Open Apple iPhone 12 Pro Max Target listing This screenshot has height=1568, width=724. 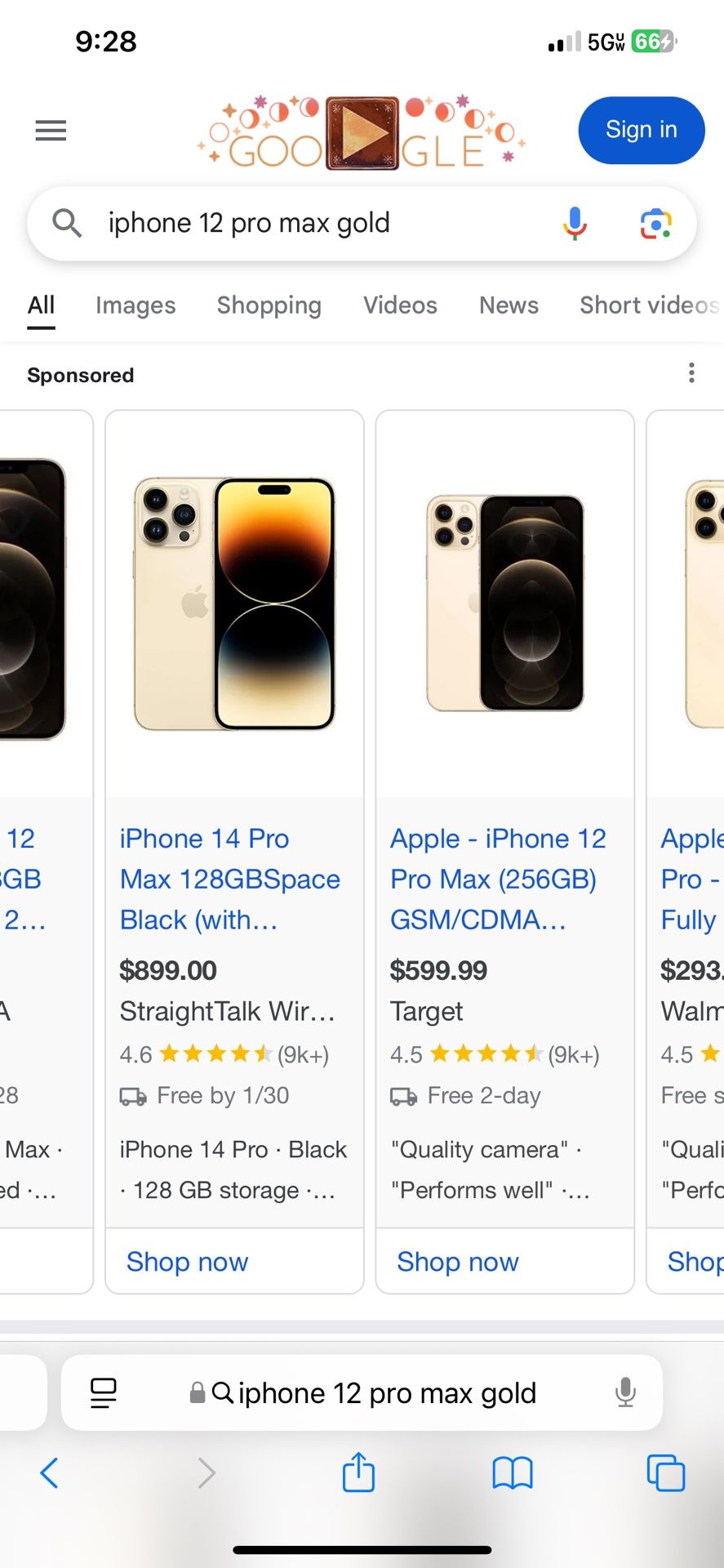(498, 879)
